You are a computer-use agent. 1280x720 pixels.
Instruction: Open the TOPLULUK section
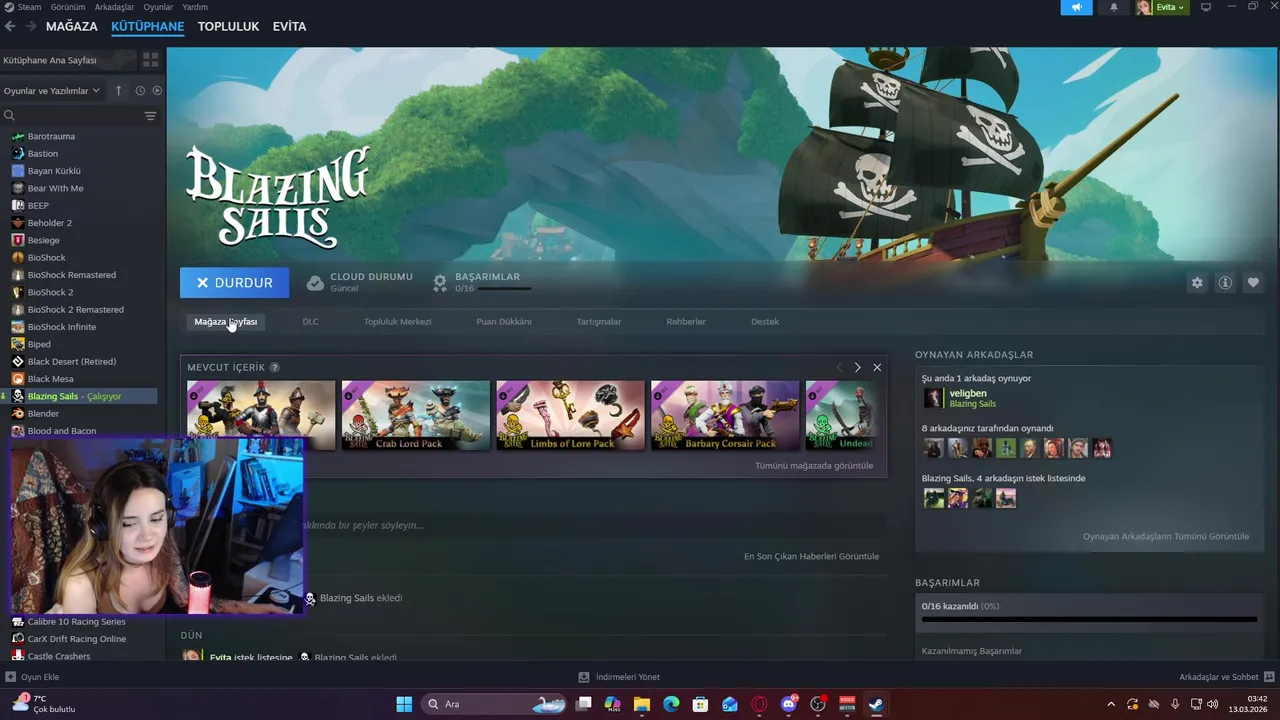pos(228,26)
